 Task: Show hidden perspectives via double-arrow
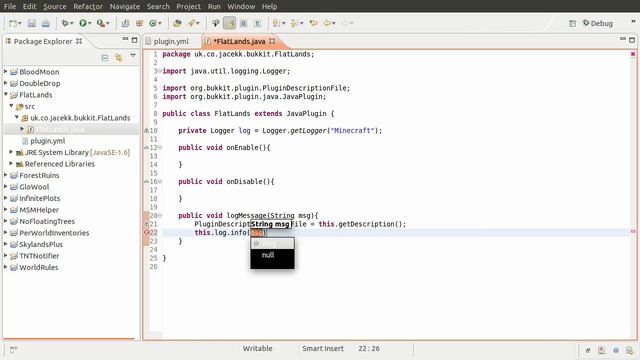click(633, 21)
